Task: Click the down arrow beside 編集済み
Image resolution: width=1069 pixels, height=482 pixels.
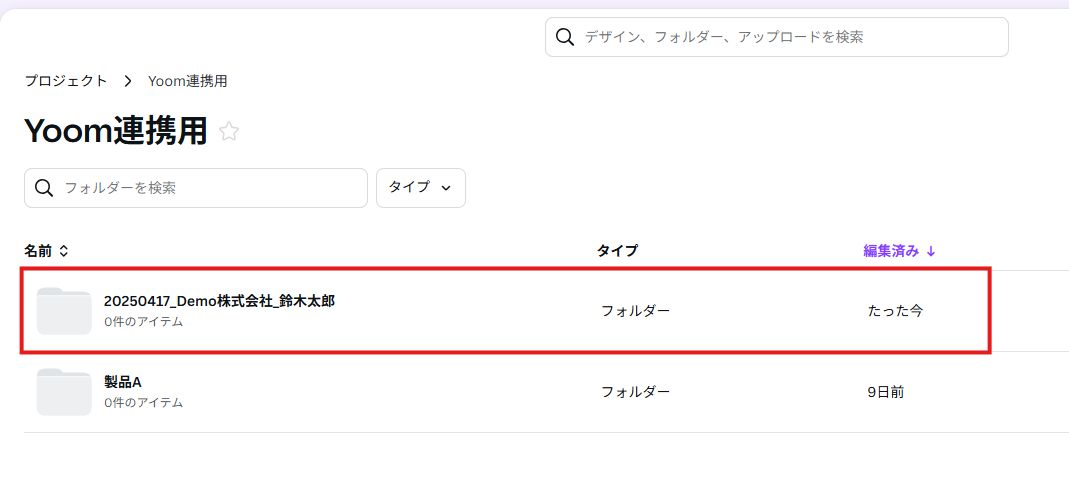Action: tap(931, 251)
